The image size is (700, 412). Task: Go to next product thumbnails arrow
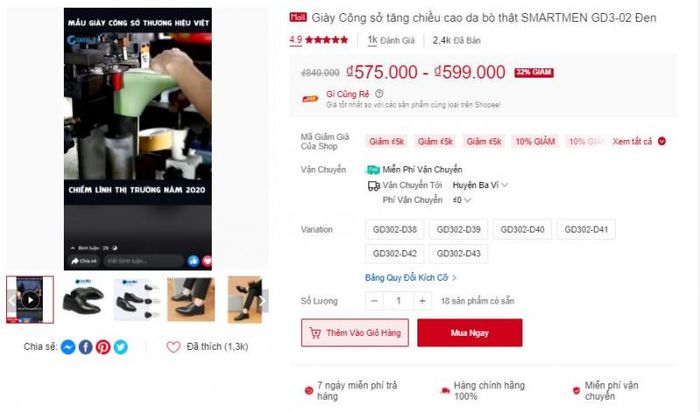click(x=263, y=300)
